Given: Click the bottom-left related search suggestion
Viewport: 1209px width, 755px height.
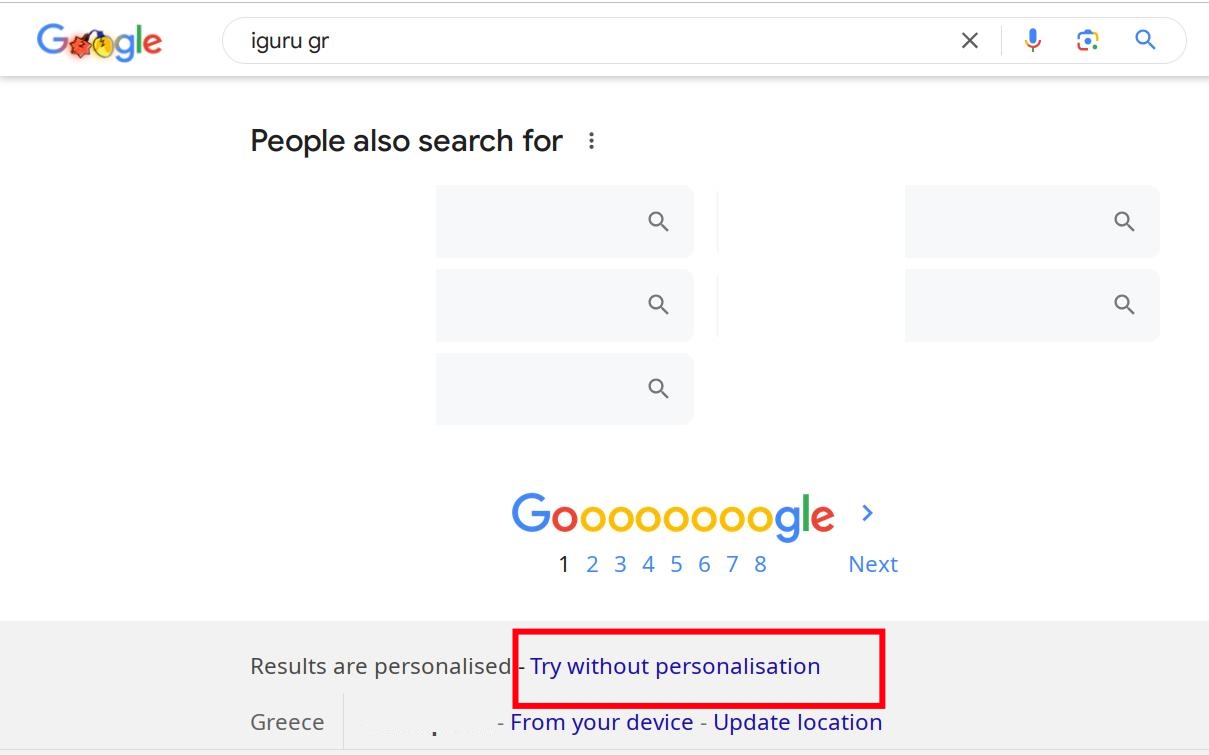Looking at the screenshot, I should 564,389.
